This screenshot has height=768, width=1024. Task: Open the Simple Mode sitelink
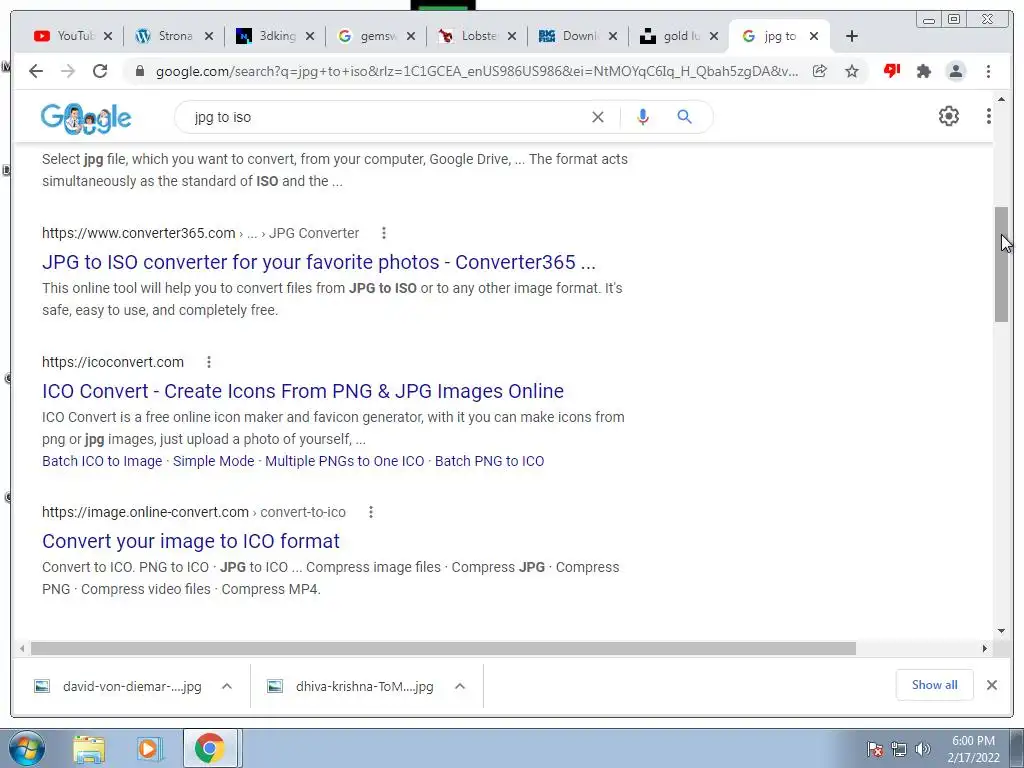[214, 461]
